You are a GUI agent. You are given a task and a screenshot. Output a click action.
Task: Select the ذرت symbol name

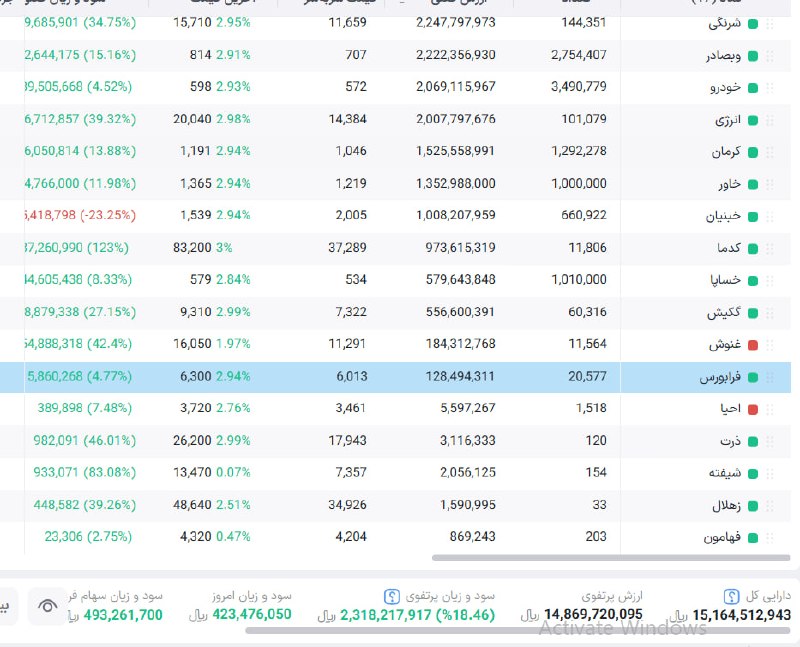(x=731, y=441)
